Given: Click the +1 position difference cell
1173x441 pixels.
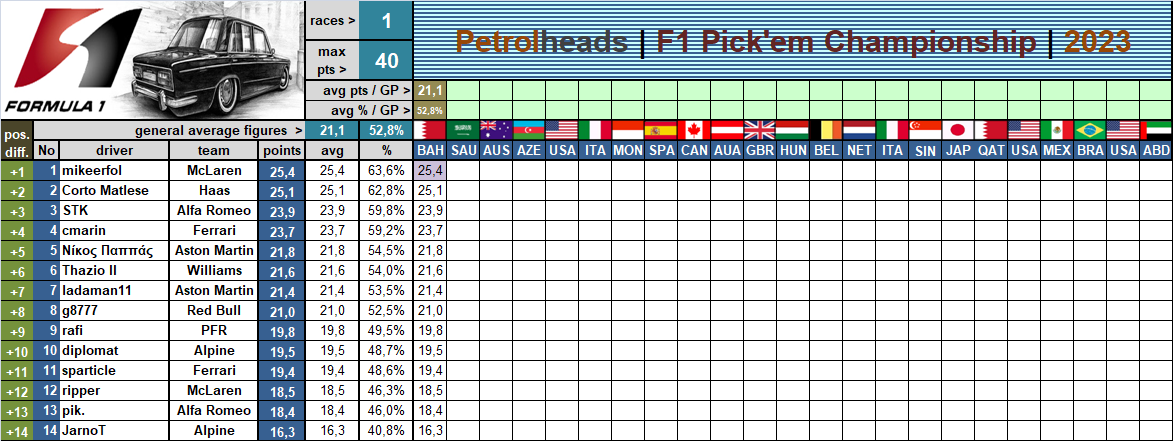Looking at the screenshot, I should 16,170.
